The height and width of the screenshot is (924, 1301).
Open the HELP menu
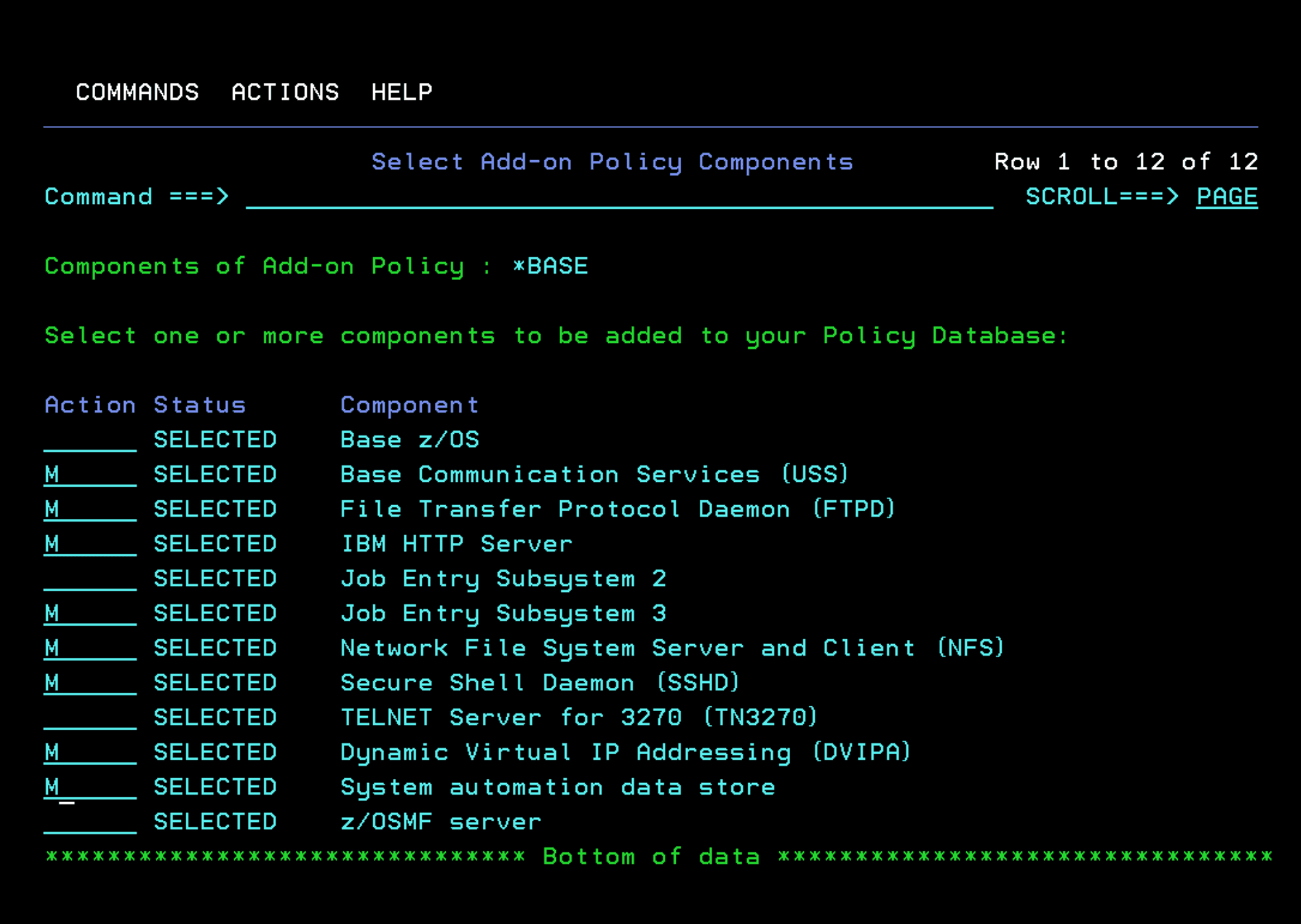[x=402, y=92]
